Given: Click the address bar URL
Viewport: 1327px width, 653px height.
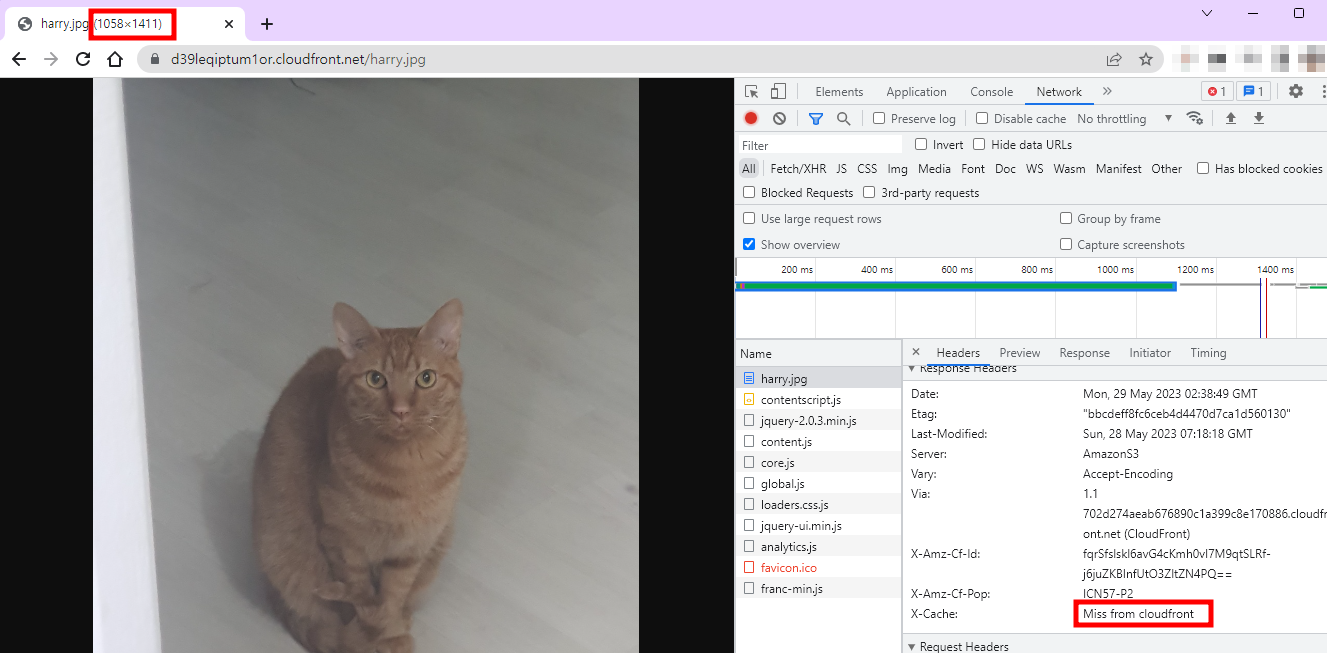Looking at the screenshot, I should [x=298, y=59].
